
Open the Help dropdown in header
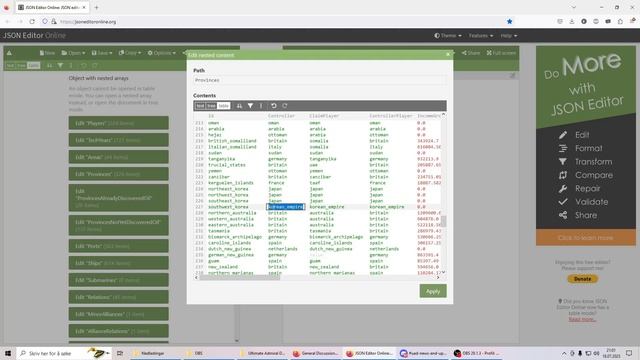coord(509,36)
